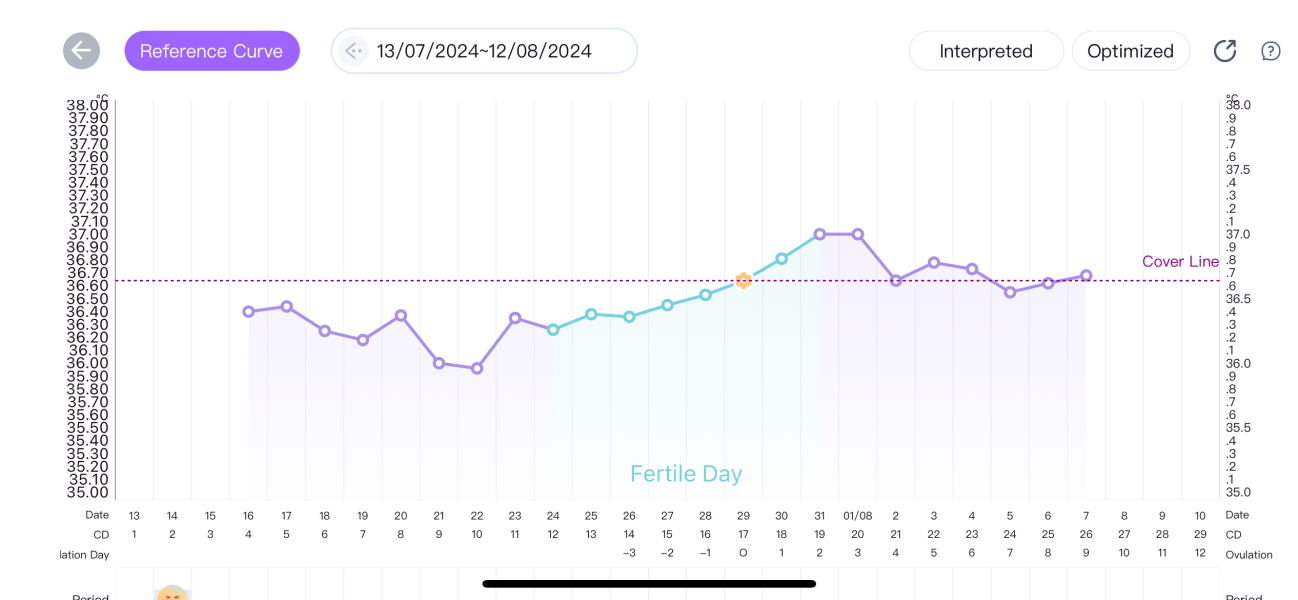1298x600 pixels.
Task: Expand the Fertile Day shaded region details
Action: [686, 473]
